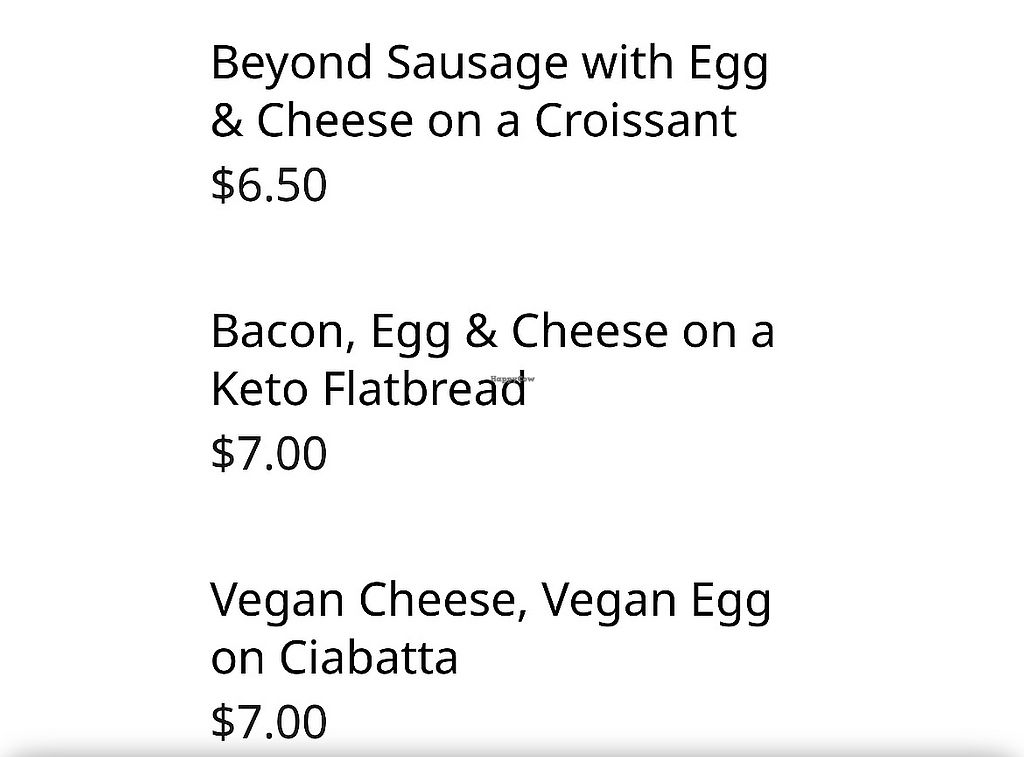Screen dimensions: 1024x757
Task: Open the Vegan Cheese, Vegan Egg item line
Action: click(490, 600)
